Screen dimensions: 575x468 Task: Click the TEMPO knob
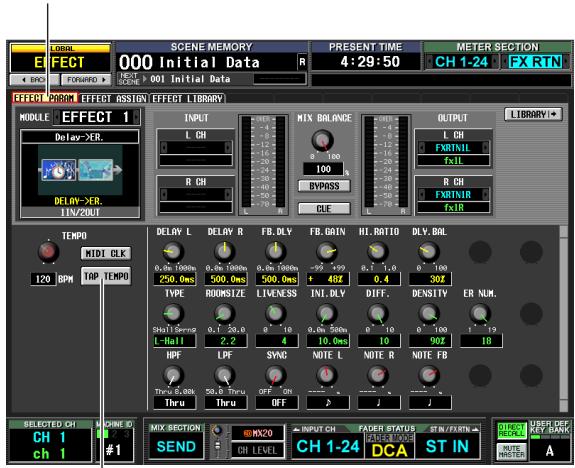click(x=48, y=252)
